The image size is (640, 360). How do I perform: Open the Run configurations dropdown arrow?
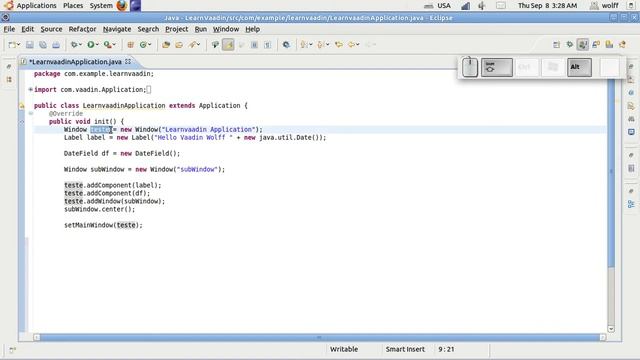pos(97,45)
